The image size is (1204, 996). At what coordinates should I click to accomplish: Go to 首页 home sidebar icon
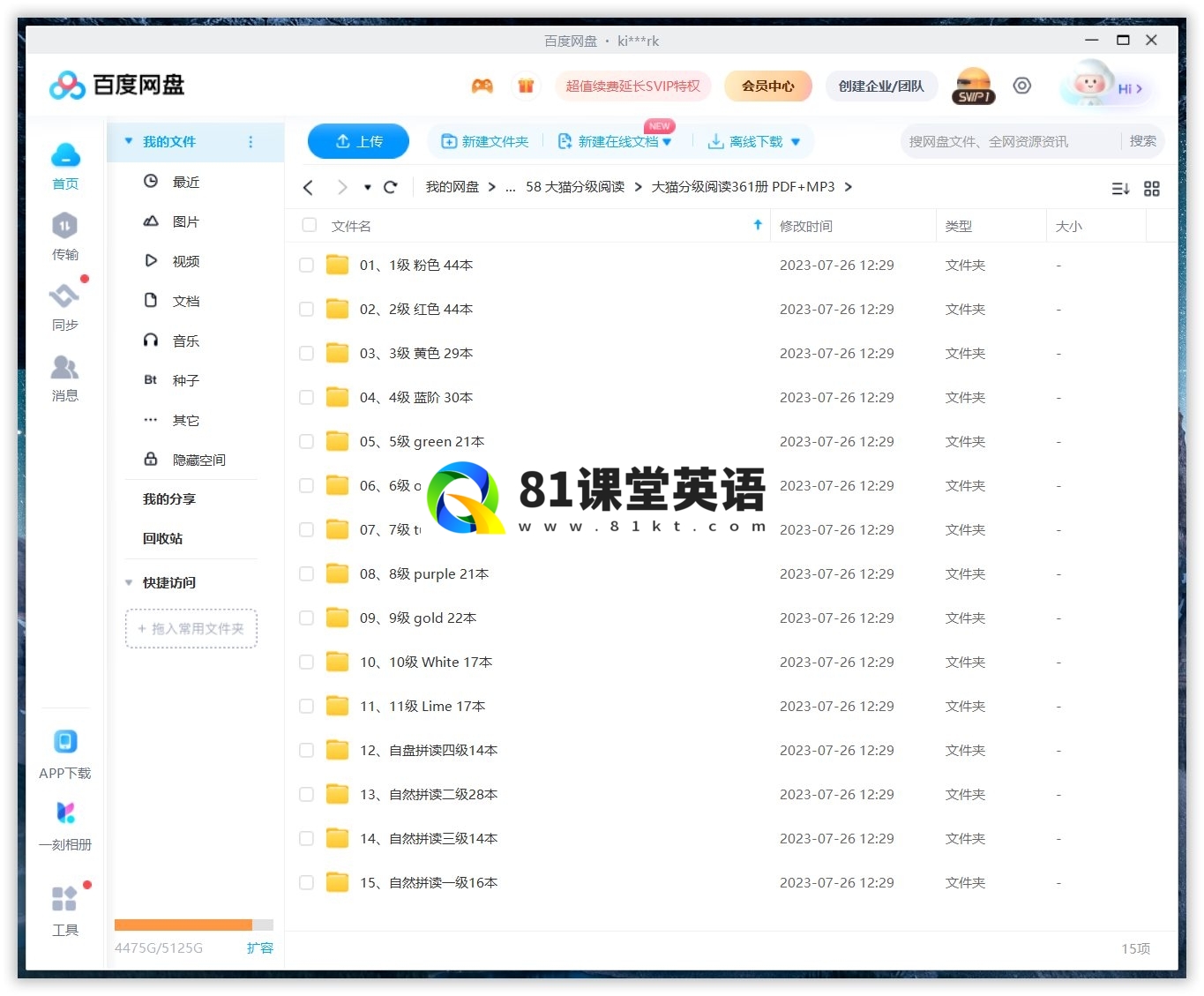65,166
